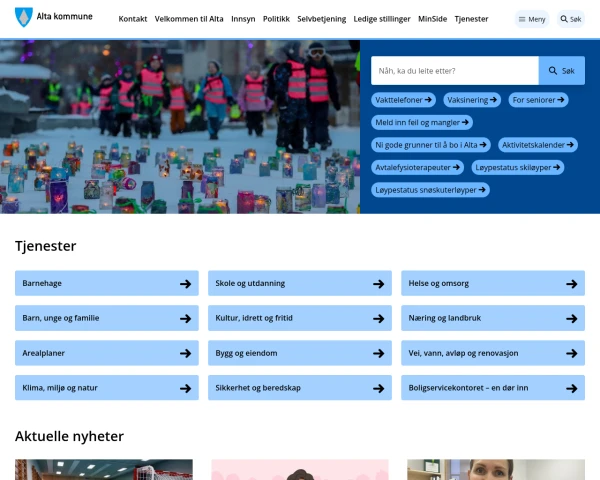This screenshot has height=480, width=600.
Task: Click arrow icon on Helse og omsorg
Action: pyautogui.click(x=571, y=284)
